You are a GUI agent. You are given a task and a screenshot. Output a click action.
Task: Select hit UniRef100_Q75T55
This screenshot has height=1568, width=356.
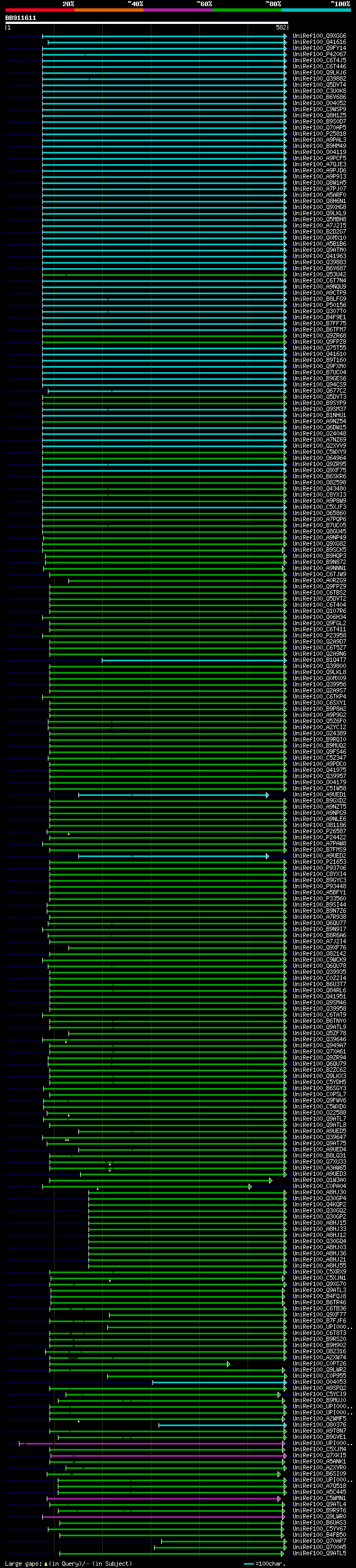319,348
